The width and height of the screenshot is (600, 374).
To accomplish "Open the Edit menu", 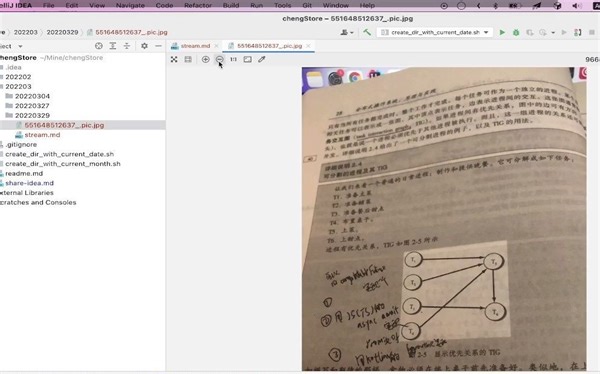I will point(72,5).
